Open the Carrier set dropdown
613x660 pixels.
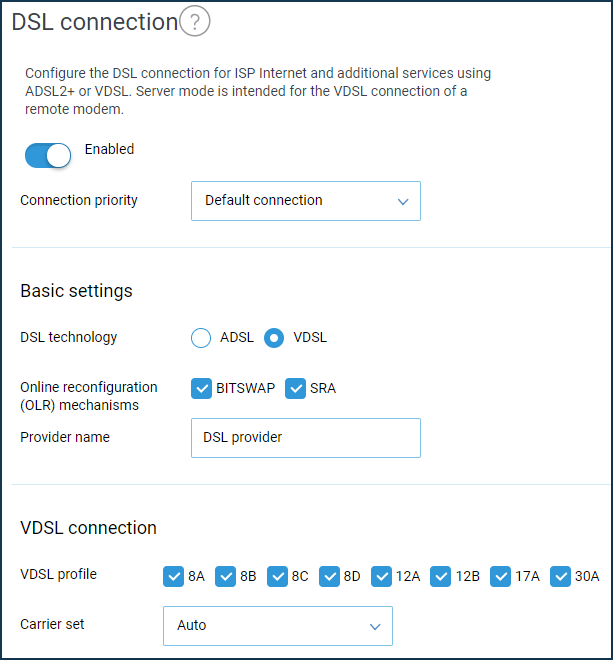278,626
